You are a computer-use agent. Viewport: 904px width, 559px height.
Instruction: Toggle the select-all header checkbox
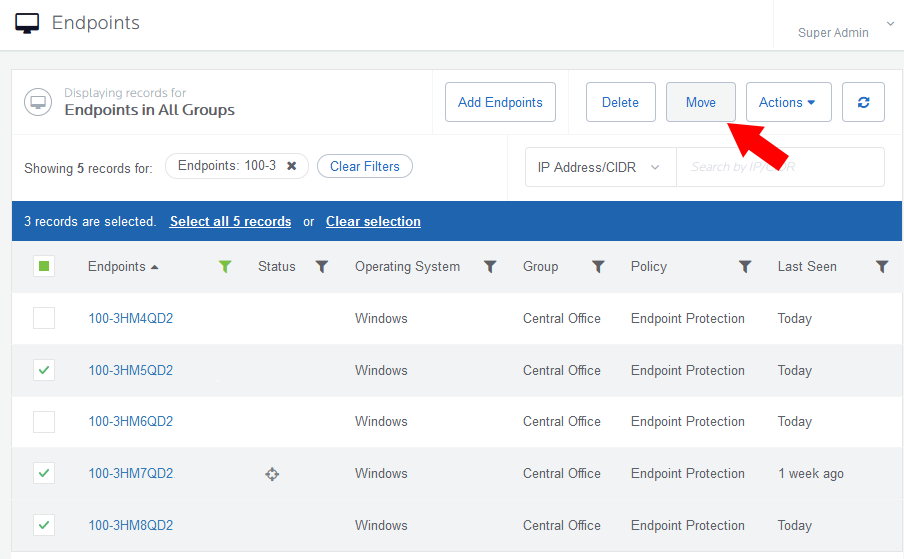click(44, 266)
